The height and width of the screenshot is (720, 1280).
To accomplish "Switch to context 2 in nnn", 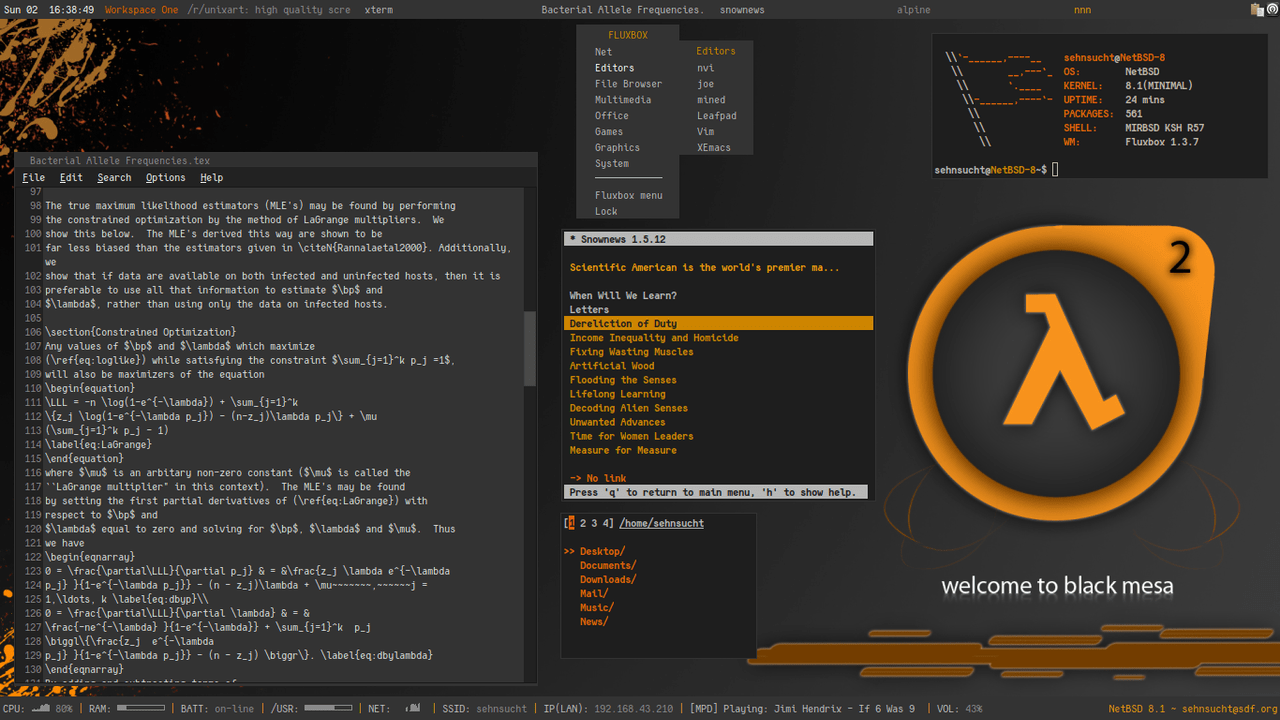I will [x=583, y=523].
